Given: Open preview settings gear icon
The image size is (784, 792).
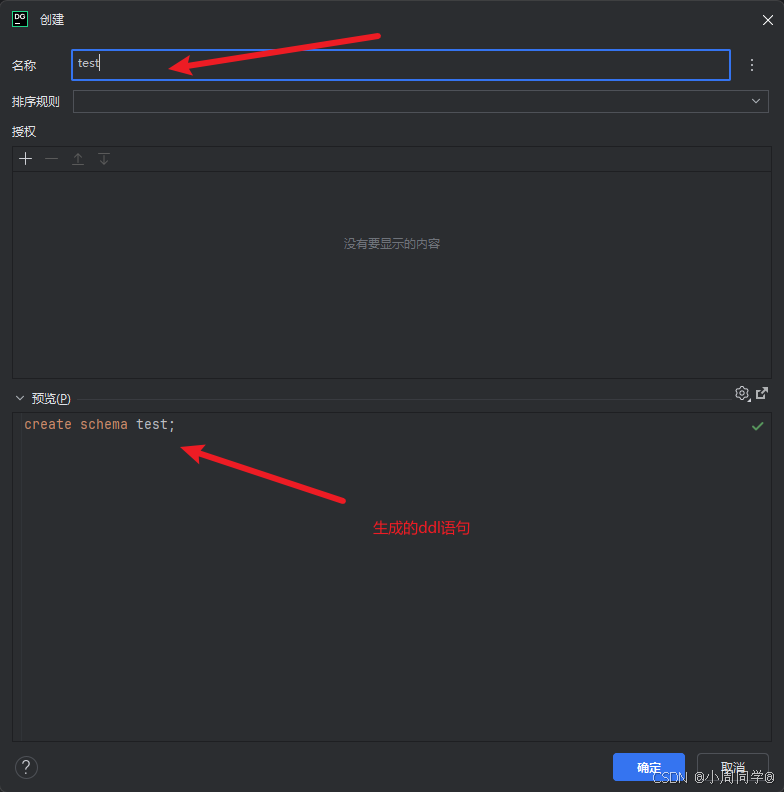Looking at the screenshot, I should pos(742,393).
